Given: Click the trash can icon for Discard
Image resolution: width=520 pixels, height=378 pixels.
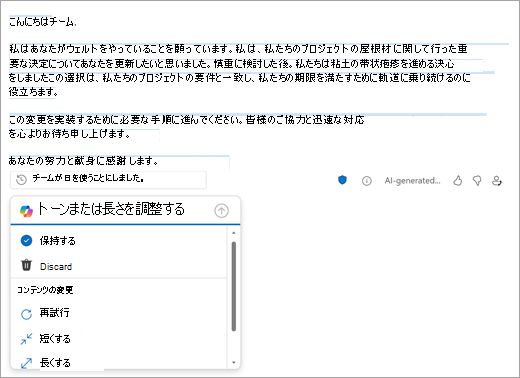Looking at the screenshot, I should pos(26,265).
